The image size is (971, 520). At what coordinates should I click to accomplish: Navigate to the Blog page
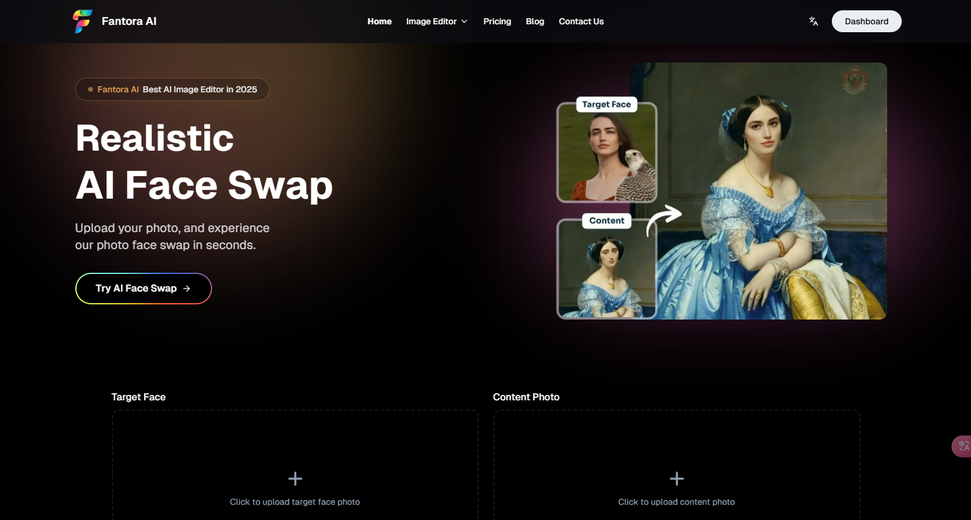[535, 22]
